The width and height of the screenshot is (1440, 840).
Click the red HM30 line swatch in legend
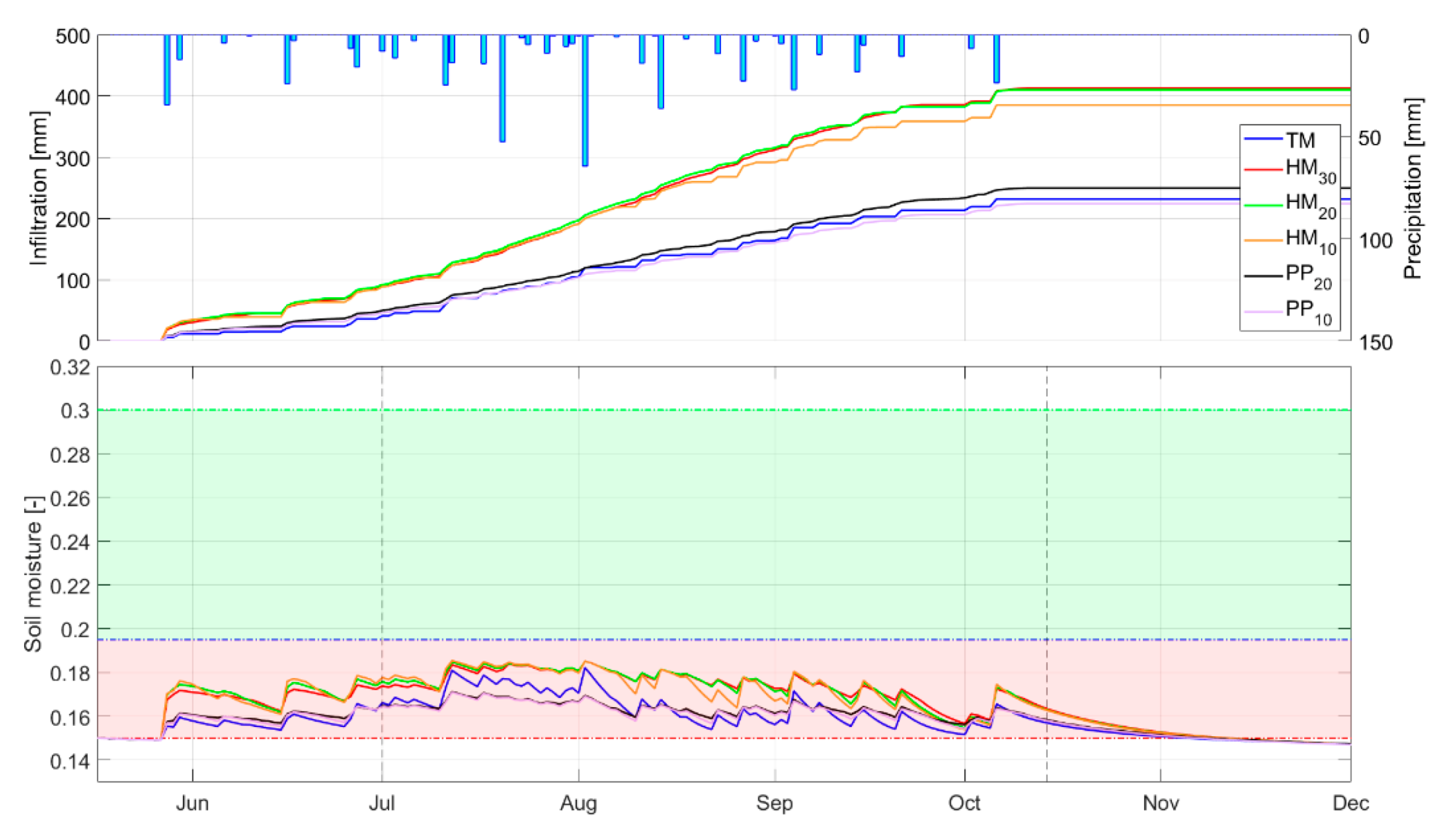[x=1263, y=169]
